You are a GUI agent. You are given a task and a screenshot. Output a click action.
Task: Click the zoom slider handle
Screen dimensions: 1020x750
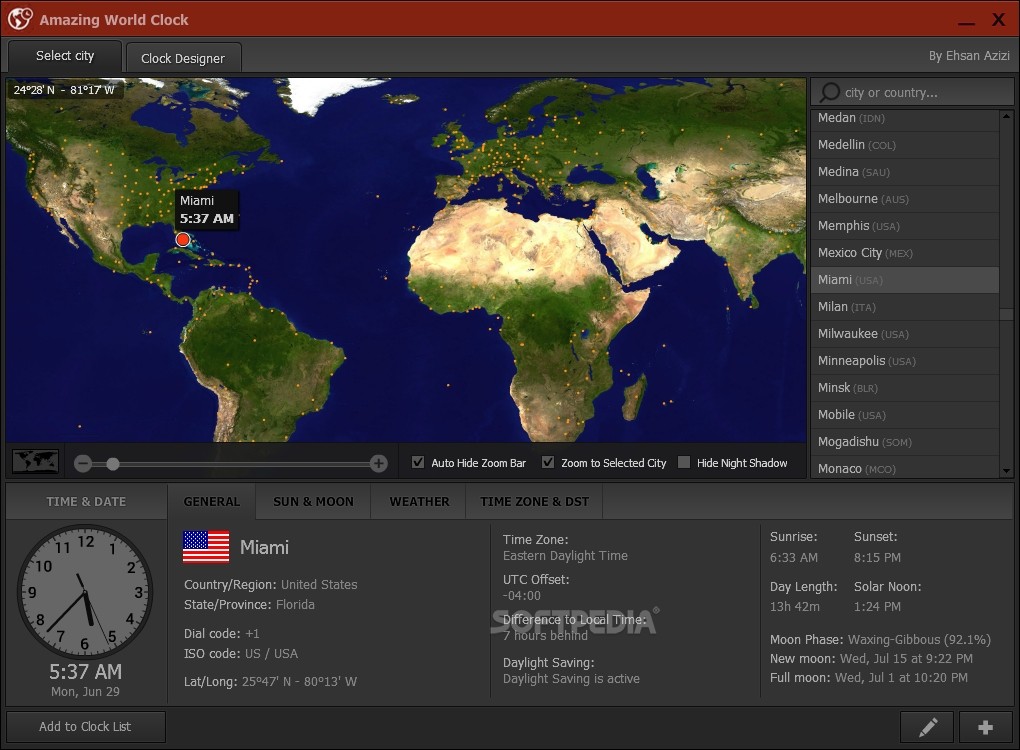point(113,464)
